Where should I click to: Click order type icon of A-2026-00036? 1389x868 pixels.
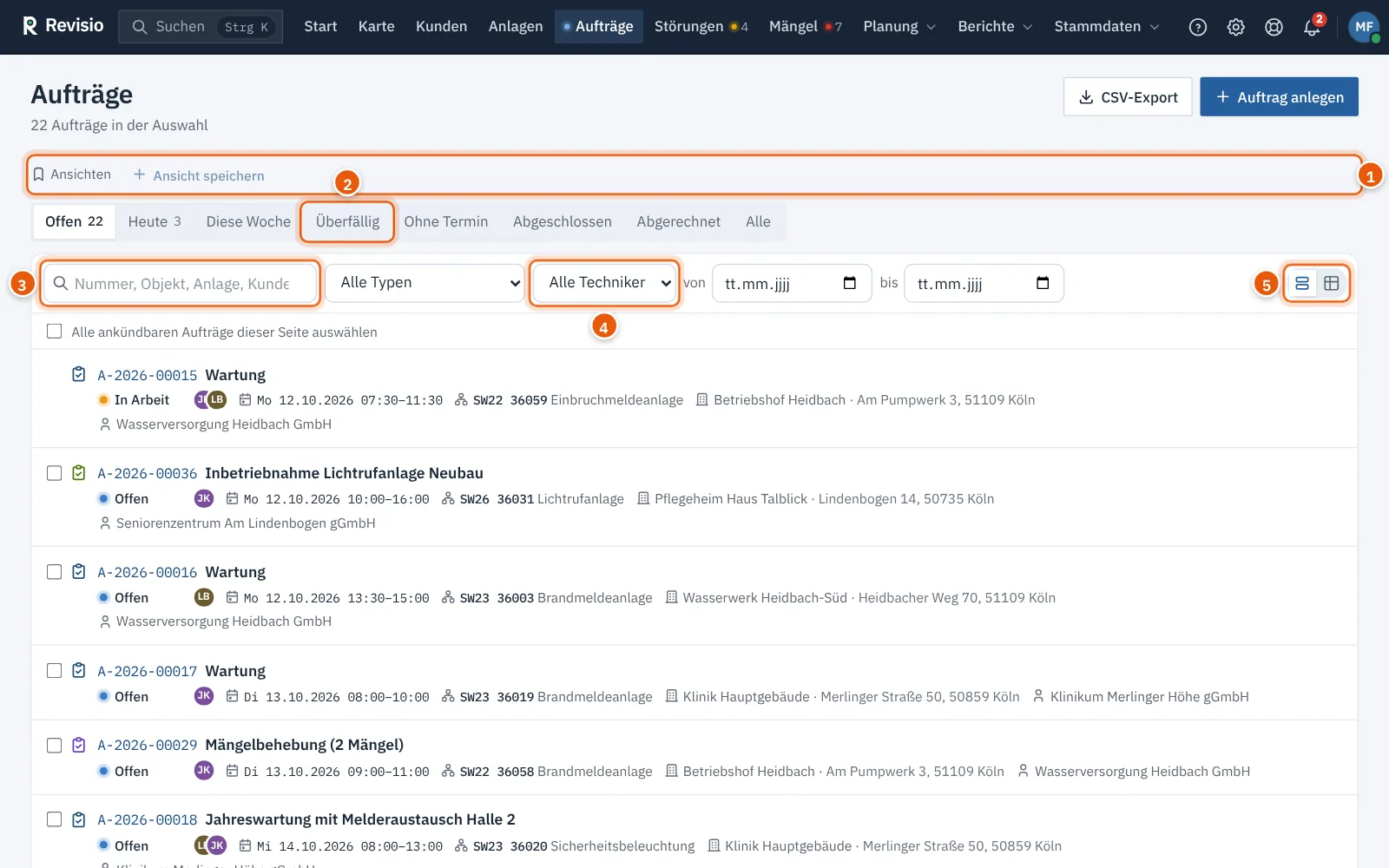click(79, 473)
